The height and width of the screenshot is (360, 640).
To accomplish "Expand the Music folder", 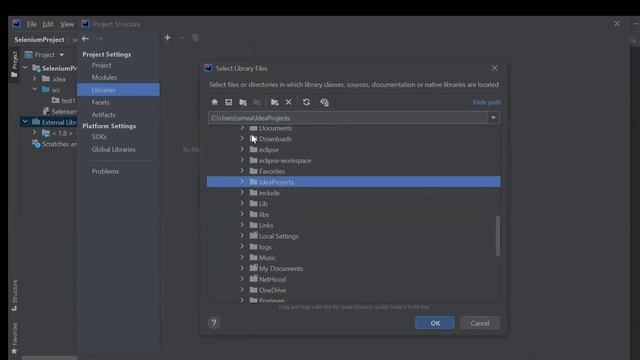I will point(242,258).
